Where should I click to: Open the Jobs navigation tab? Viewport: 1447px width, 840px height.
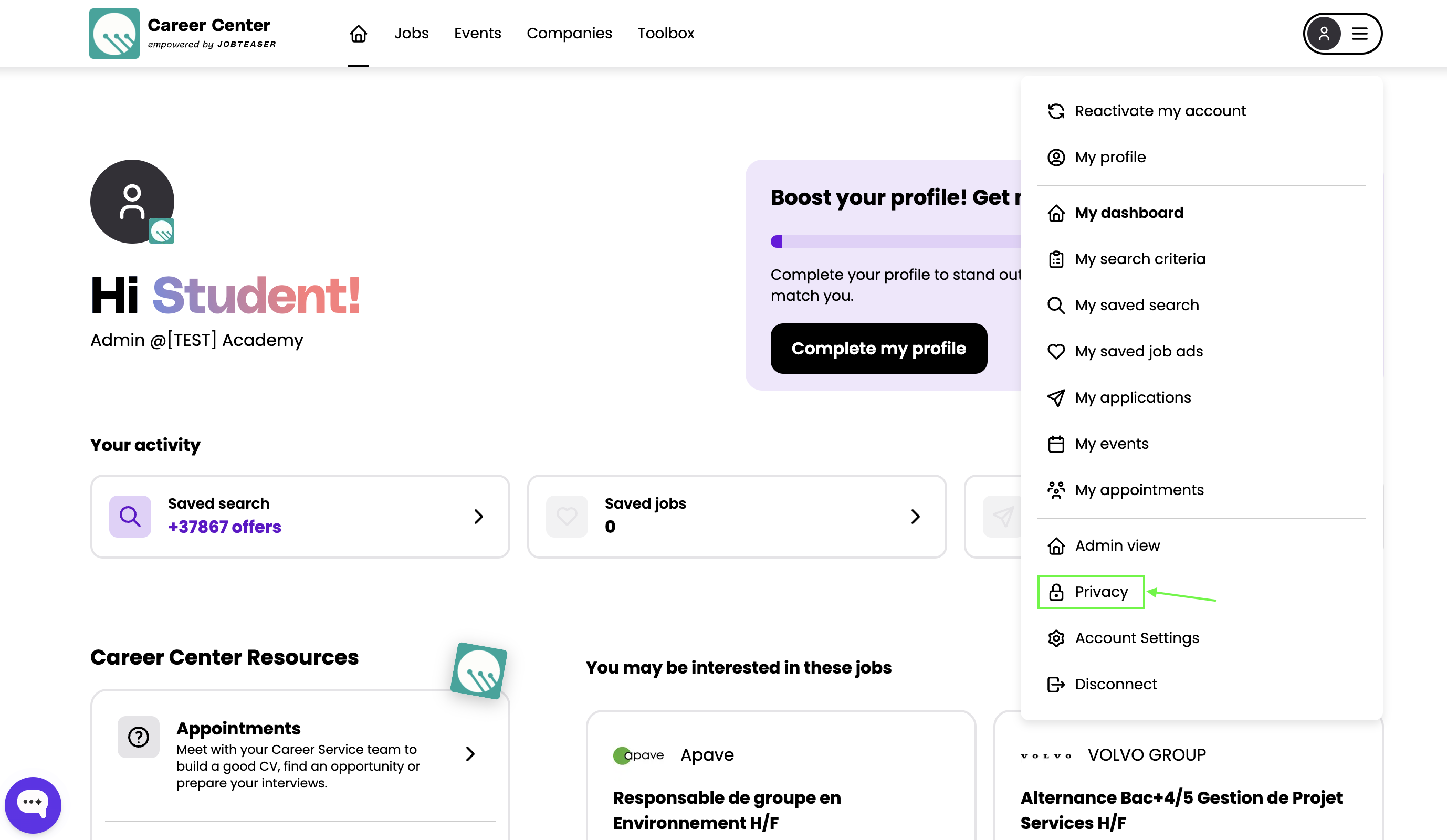point(411,33)
